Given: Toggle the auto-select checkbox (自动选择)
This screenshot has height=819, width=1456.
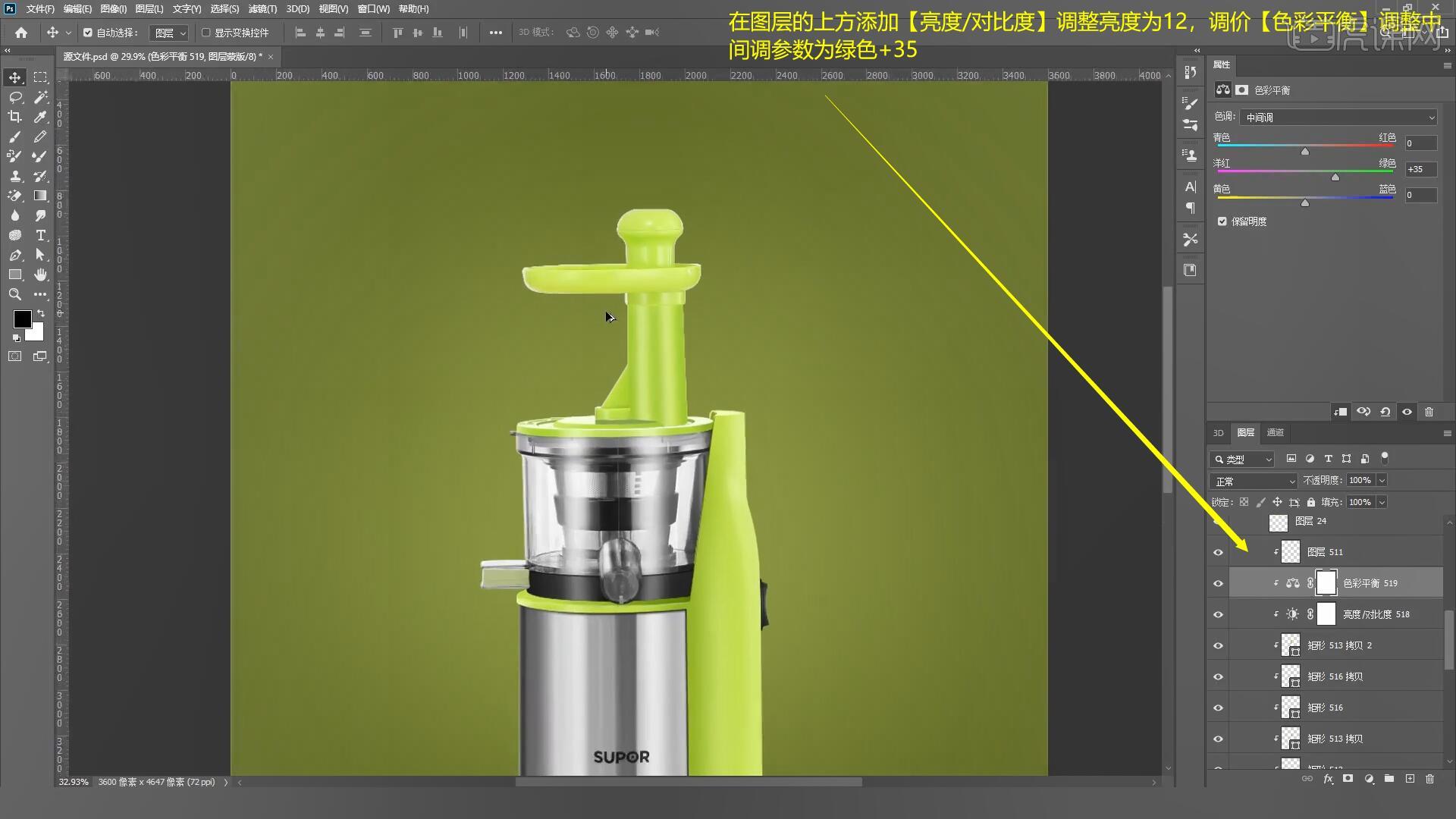Looking at the screenshot, I should 88,33.
